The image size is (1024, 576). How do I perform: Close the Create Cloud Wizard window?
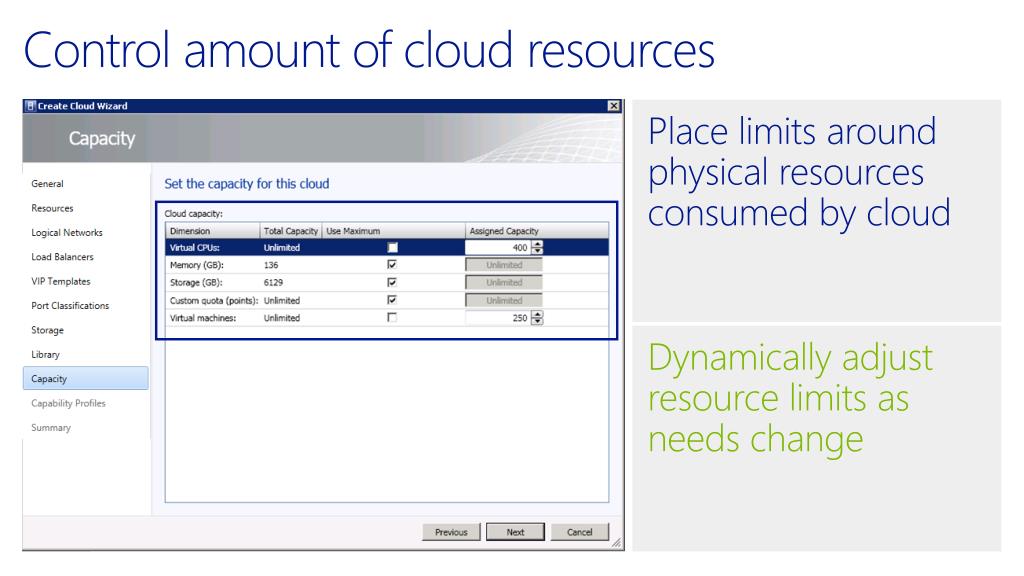(x=613, y=106)
